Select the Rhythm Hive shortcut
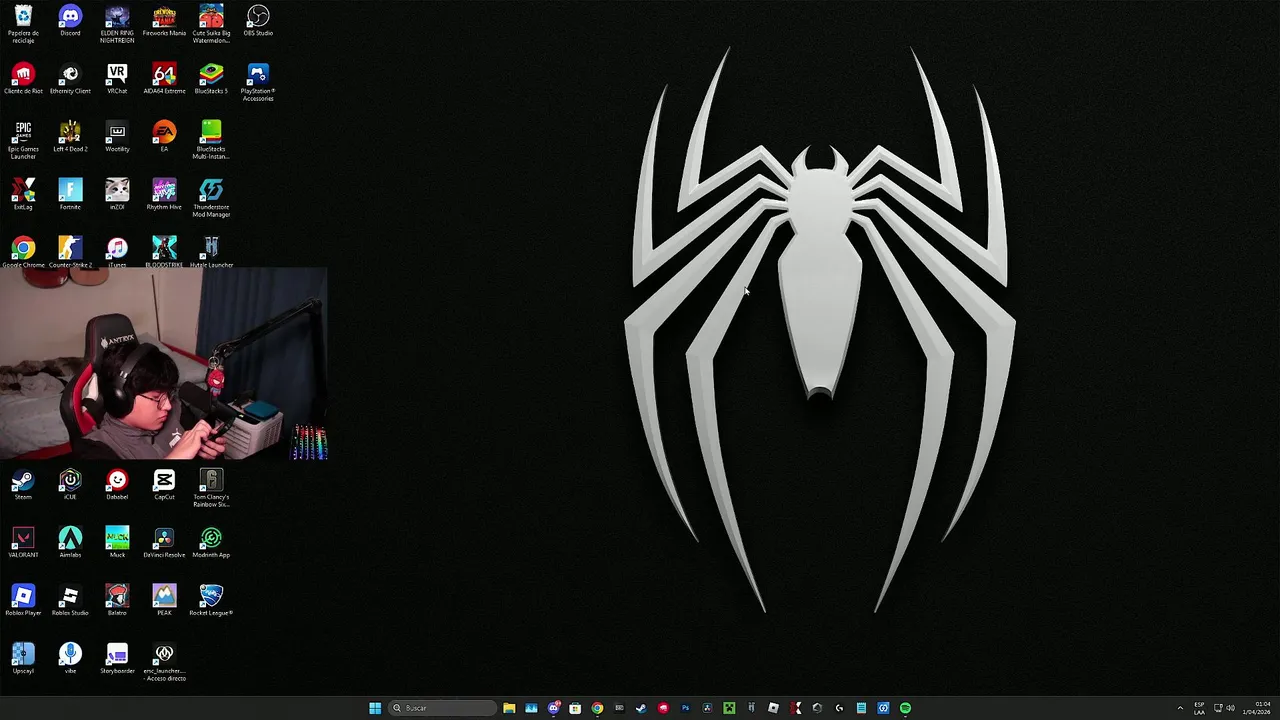 (164, 195)
